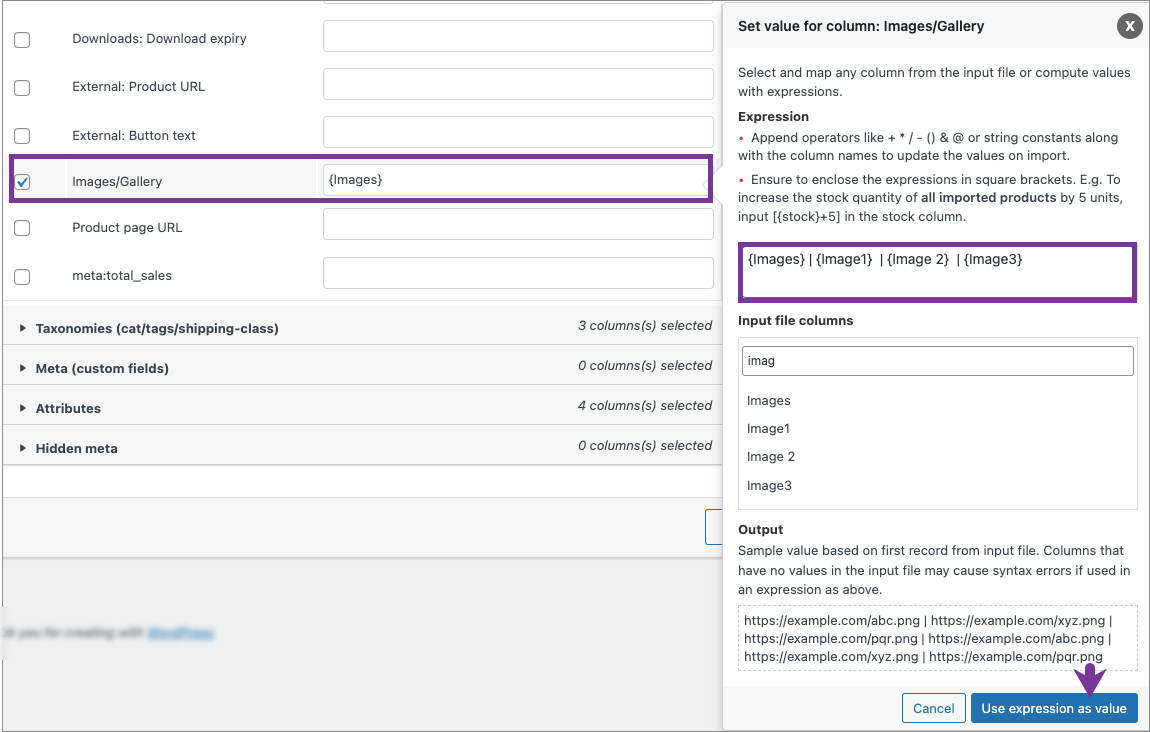Viewport: 1150px width, 732px height.
Task: Click the Use expression as value button
Action: click(1054, 707)
